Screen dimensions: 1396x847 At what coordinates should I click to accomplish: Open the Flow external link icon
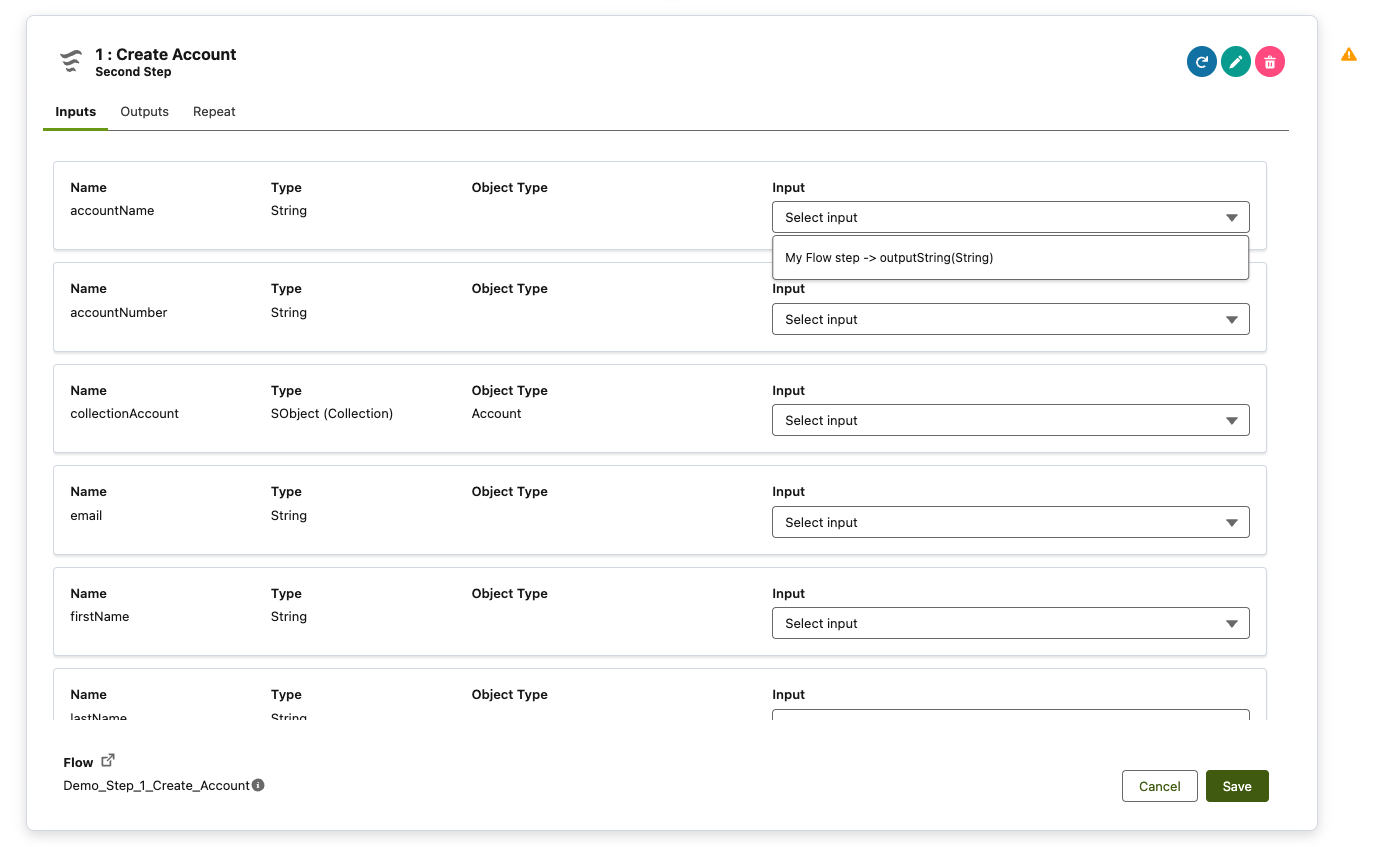point(107,758)
